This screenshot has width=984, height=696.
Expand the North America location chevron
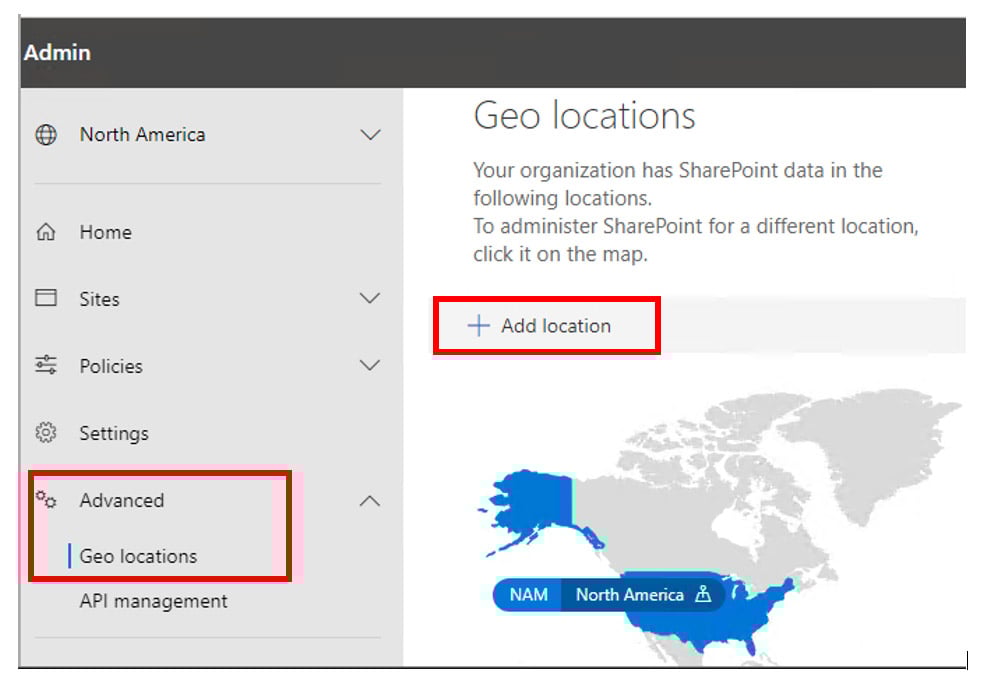tap(370, 134)
